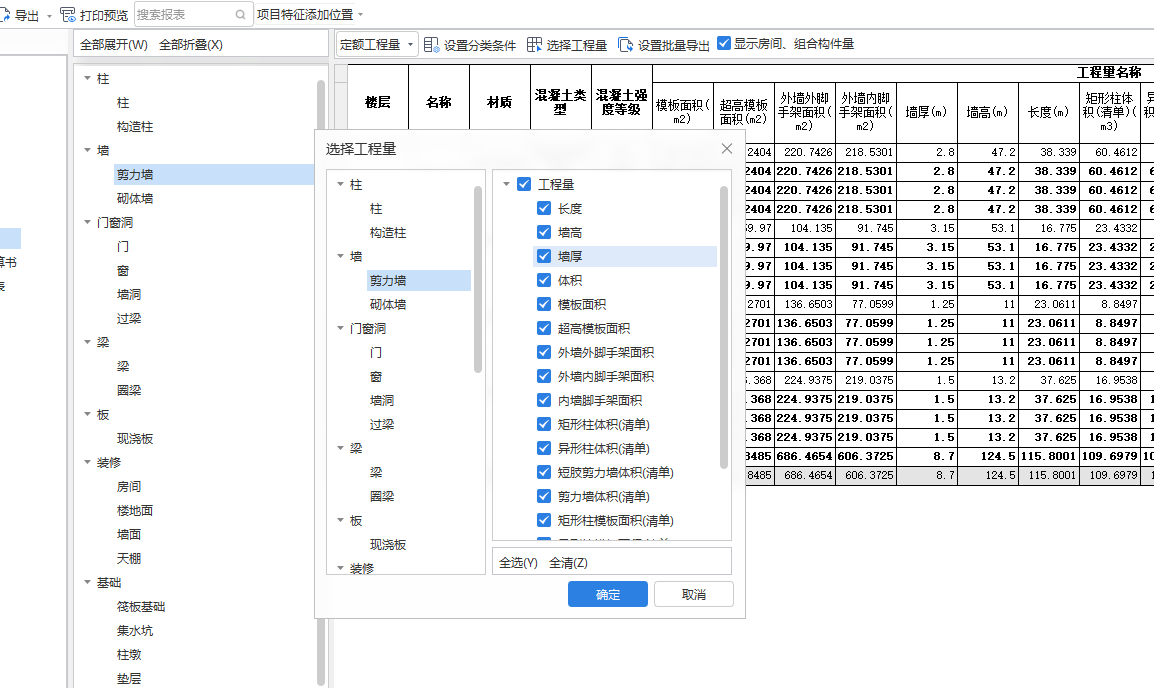Collapse 基础 node in the main tree
The image size is (1154, 688).
(88, 582)
